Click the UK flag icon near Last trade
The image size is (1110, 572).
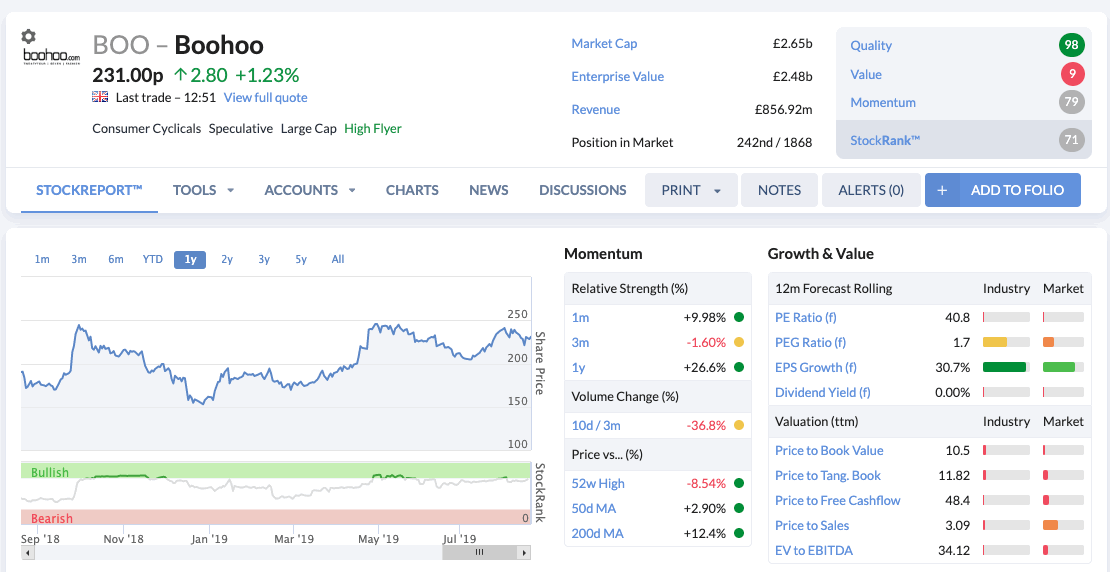100,97
